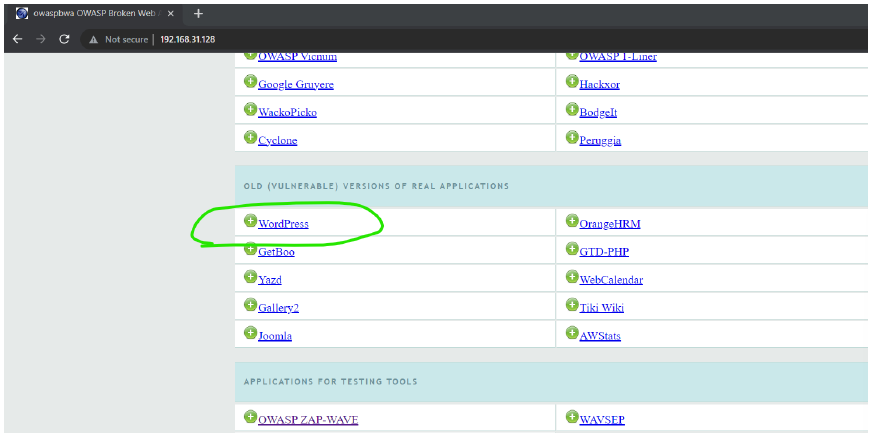872x437 pixels.
Task: Launch the Cyclone link
Action: coord(278,140)
